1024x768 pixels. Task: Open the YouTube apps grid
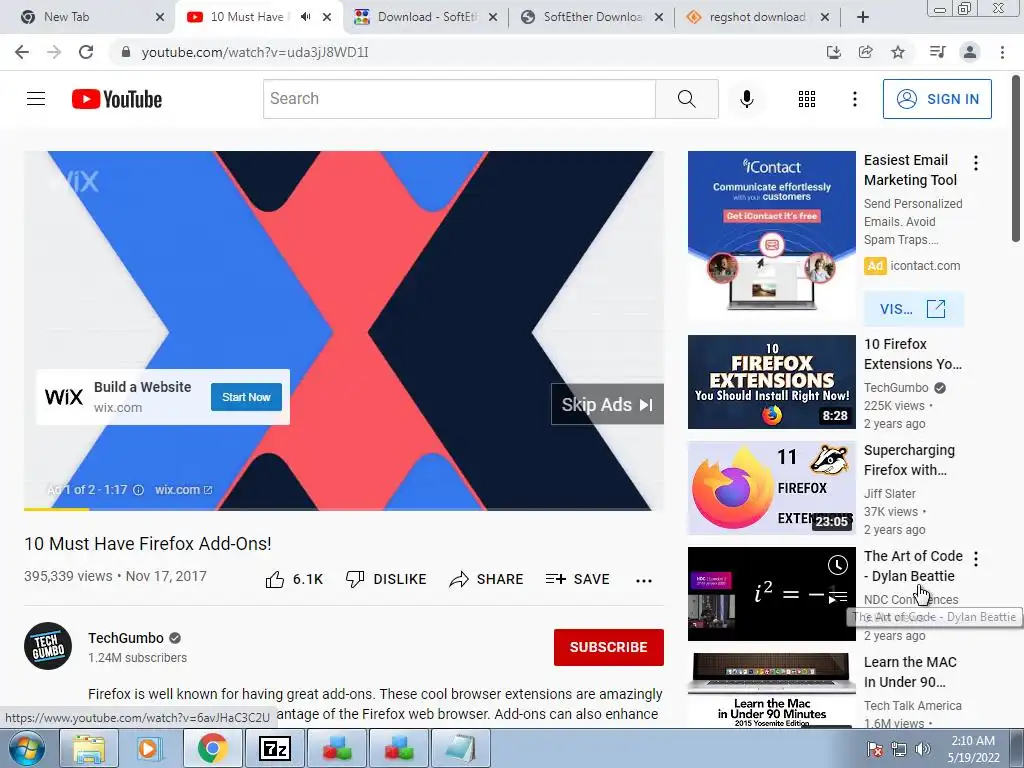pyautogui.click(x=807, y=99)
